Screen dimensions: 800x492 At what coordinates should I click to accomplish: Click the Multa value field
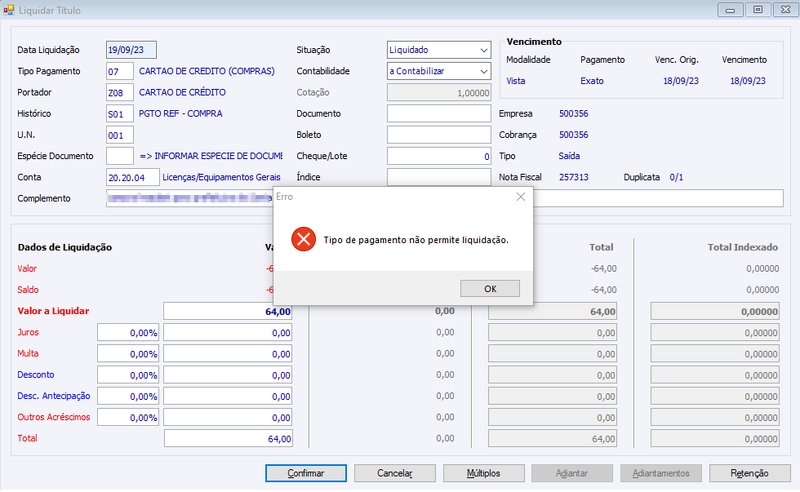click(228, 354)
